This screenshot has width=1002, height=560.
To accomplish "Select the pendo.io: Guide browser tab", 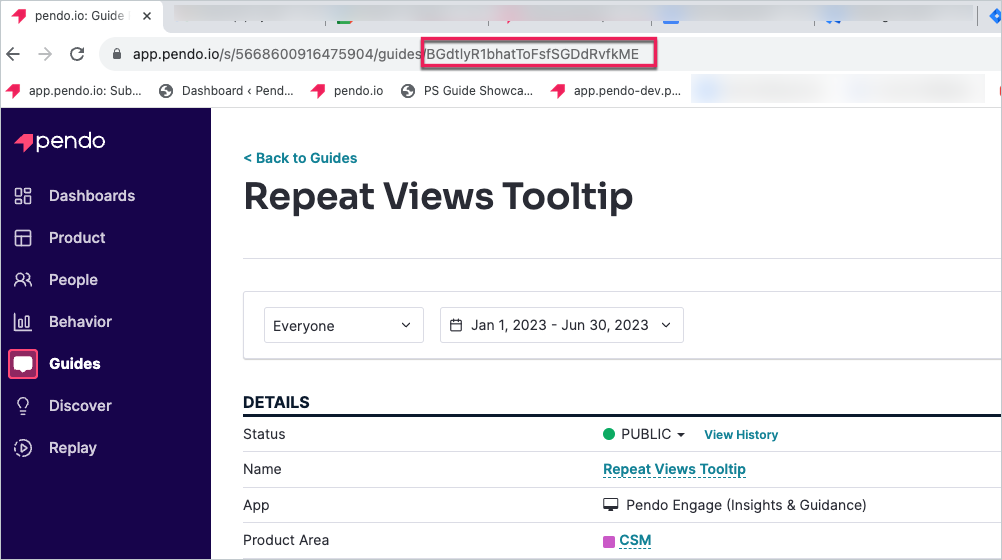I will point(82,16).
